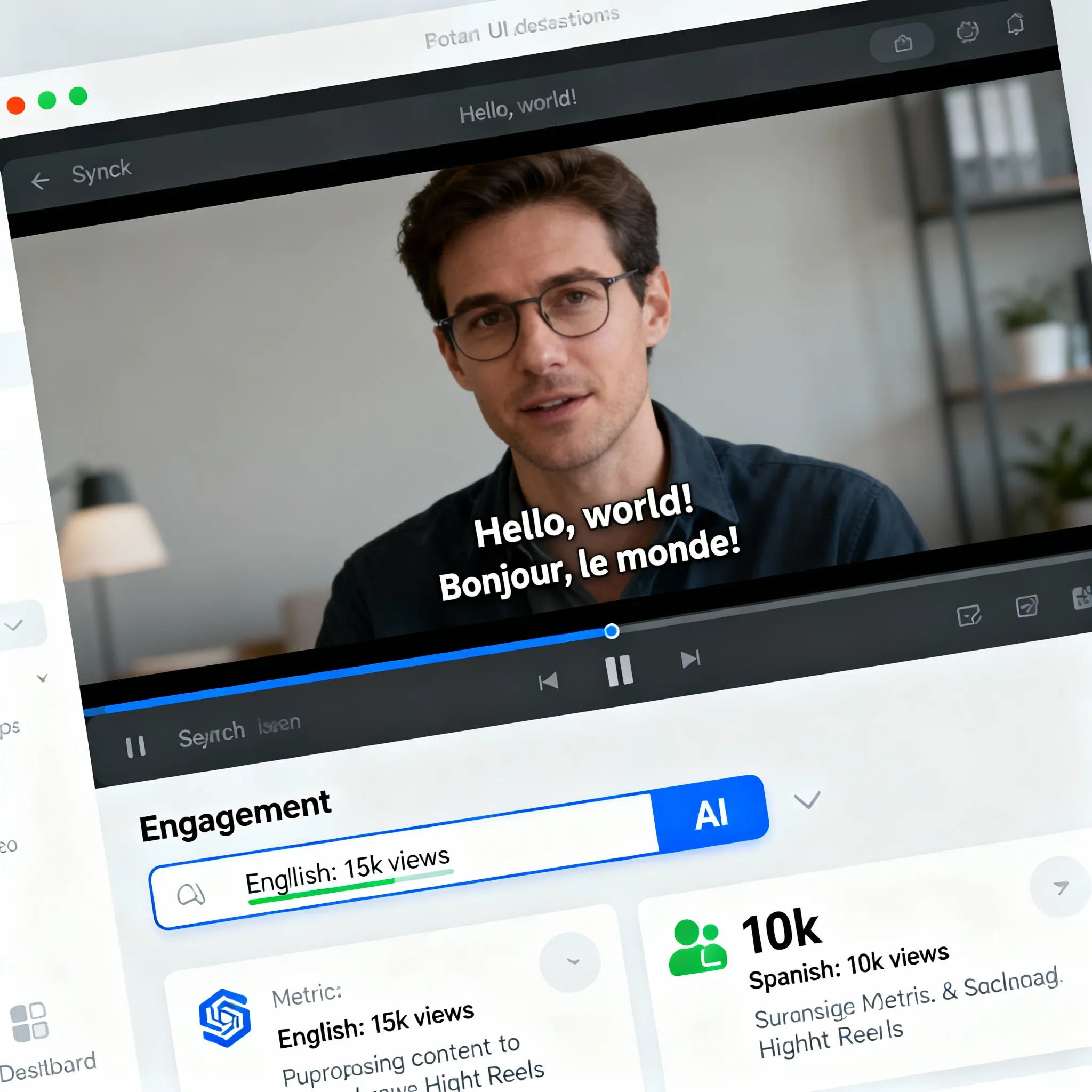Open the Spanish card arrow button

tap(1061, 887)
